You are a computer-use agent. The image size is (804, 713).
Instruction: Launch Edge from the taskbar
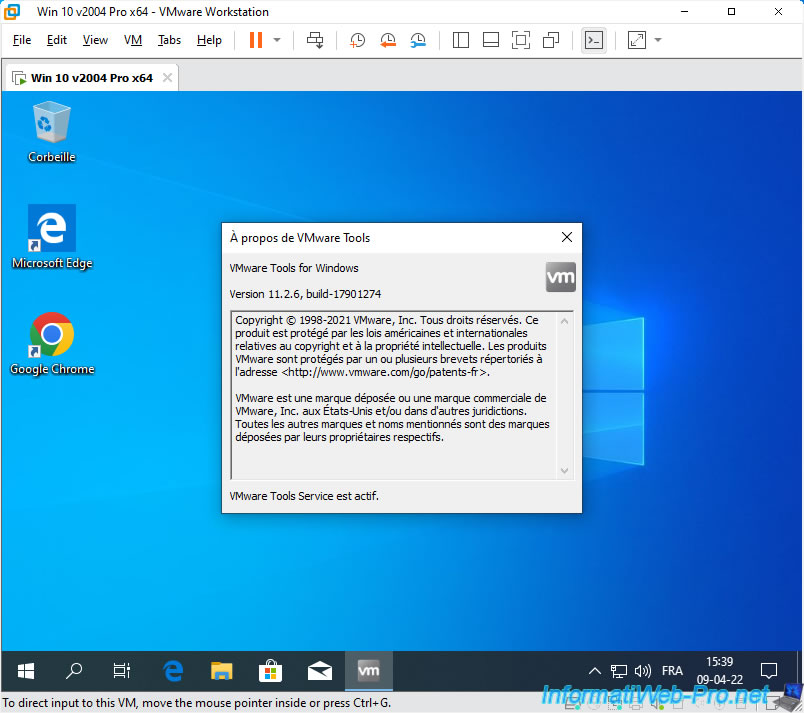(173, 670)
